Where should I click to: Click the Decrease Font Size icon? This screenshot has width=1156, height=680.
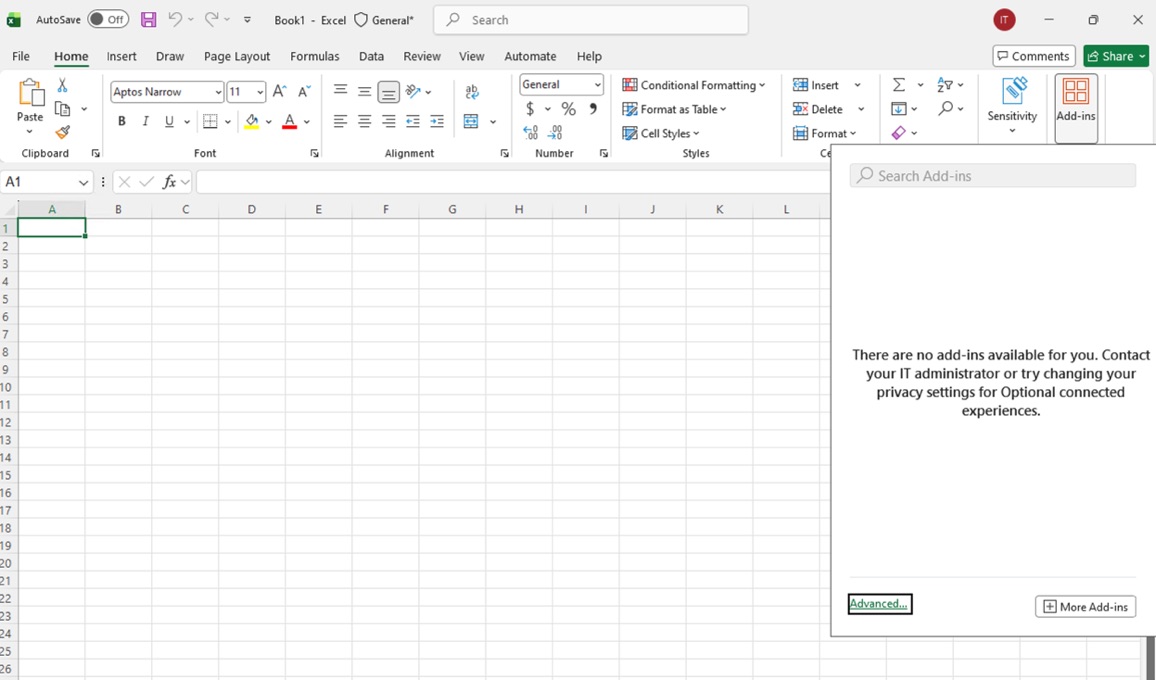point(303,91)
